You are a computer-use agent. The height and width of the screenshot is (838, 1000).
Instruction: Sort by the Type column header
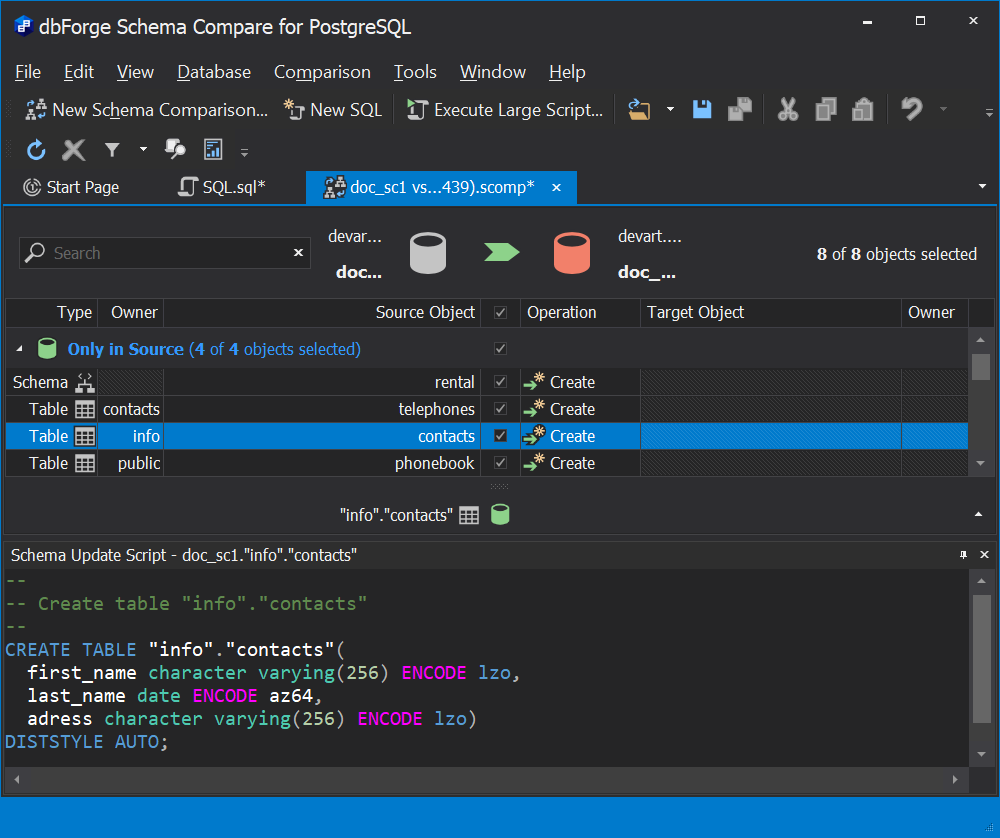(x=52, y=312)
